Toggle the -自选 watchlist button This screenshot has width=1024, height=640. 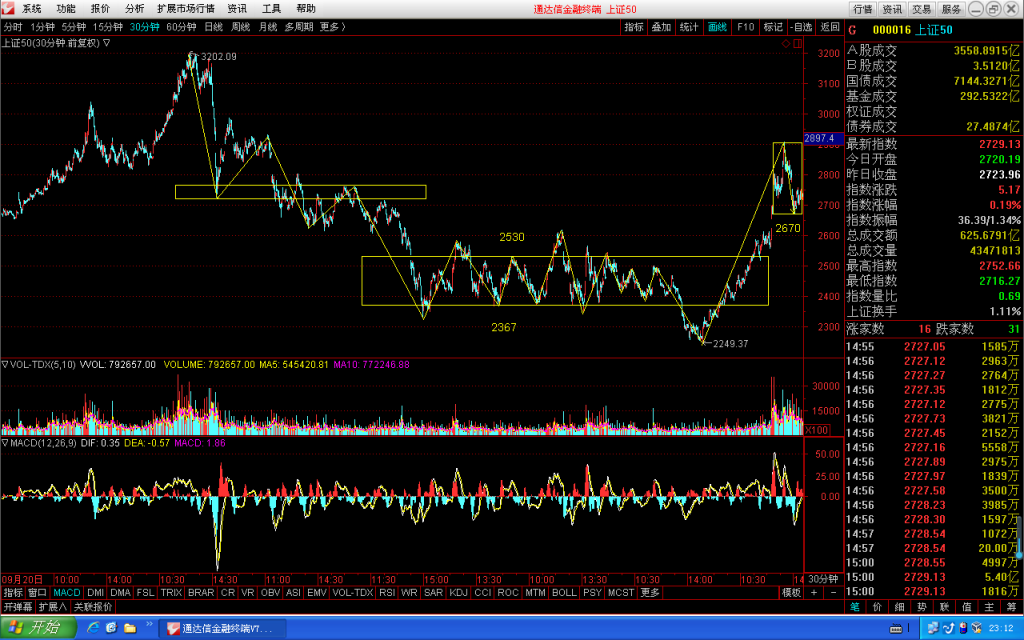(801, 27)
